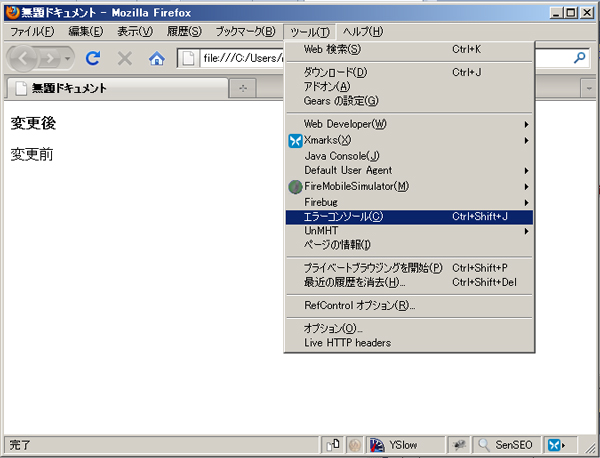Open オプション(O)... from Tools menu

409,328
